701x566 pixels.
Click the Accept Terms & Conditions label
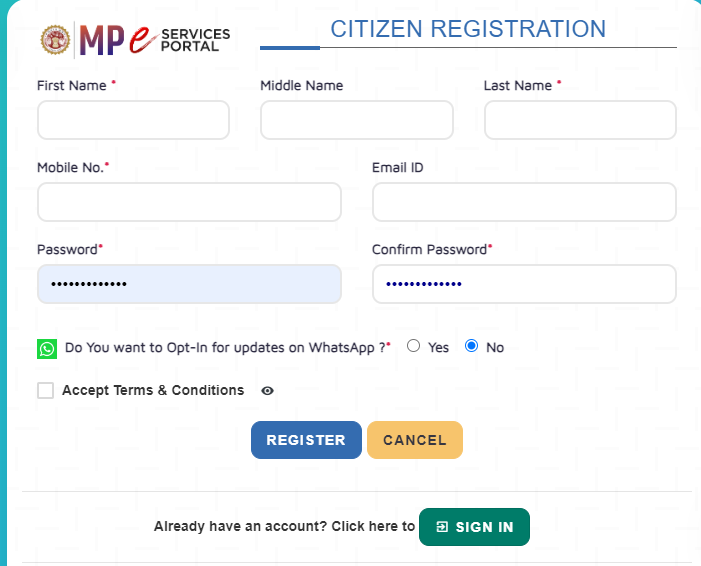(153, 390)
